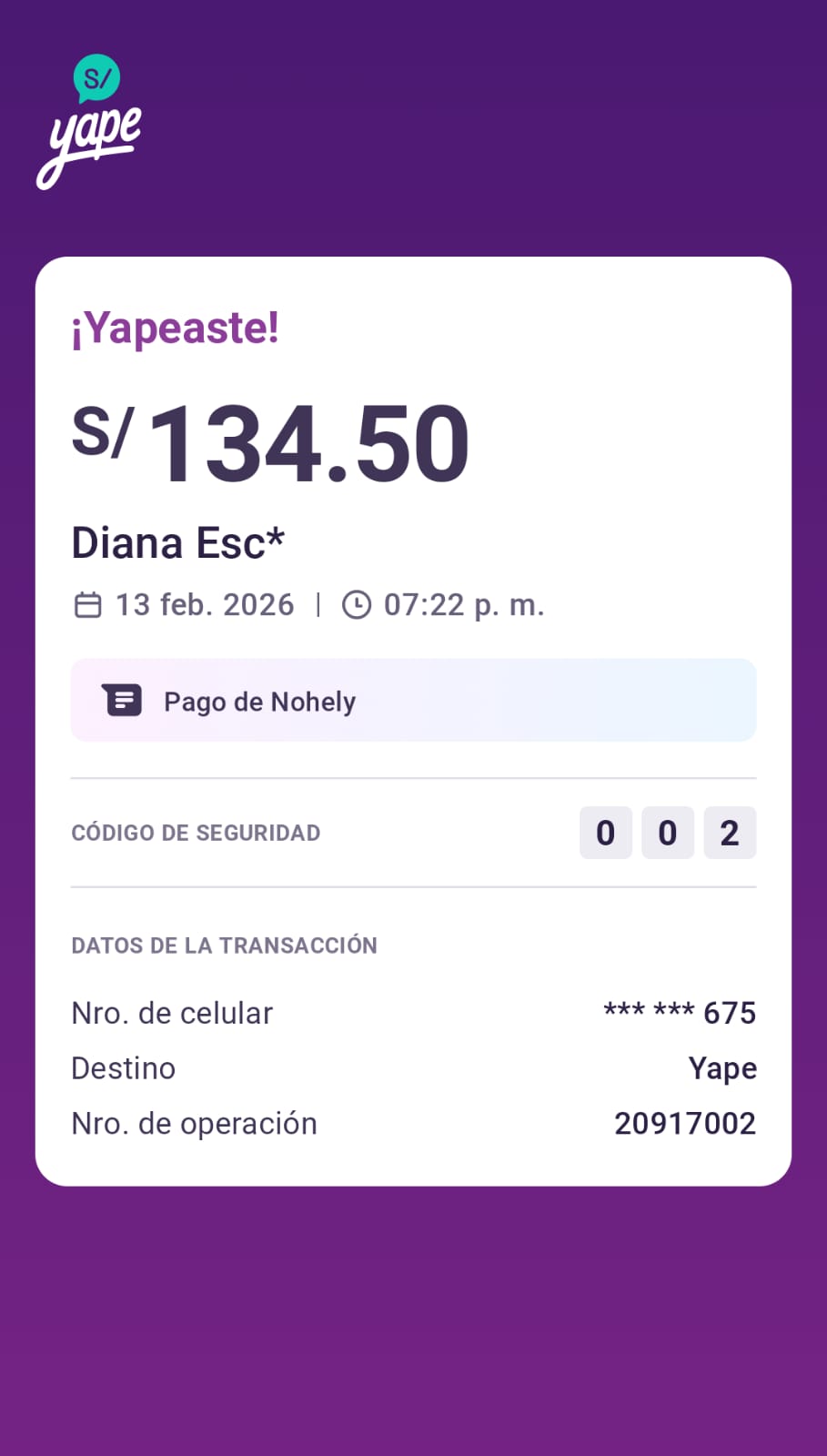The image size is (827, 1456).
Task: Select the recipient name Diana Esc*
Action: 178,543
